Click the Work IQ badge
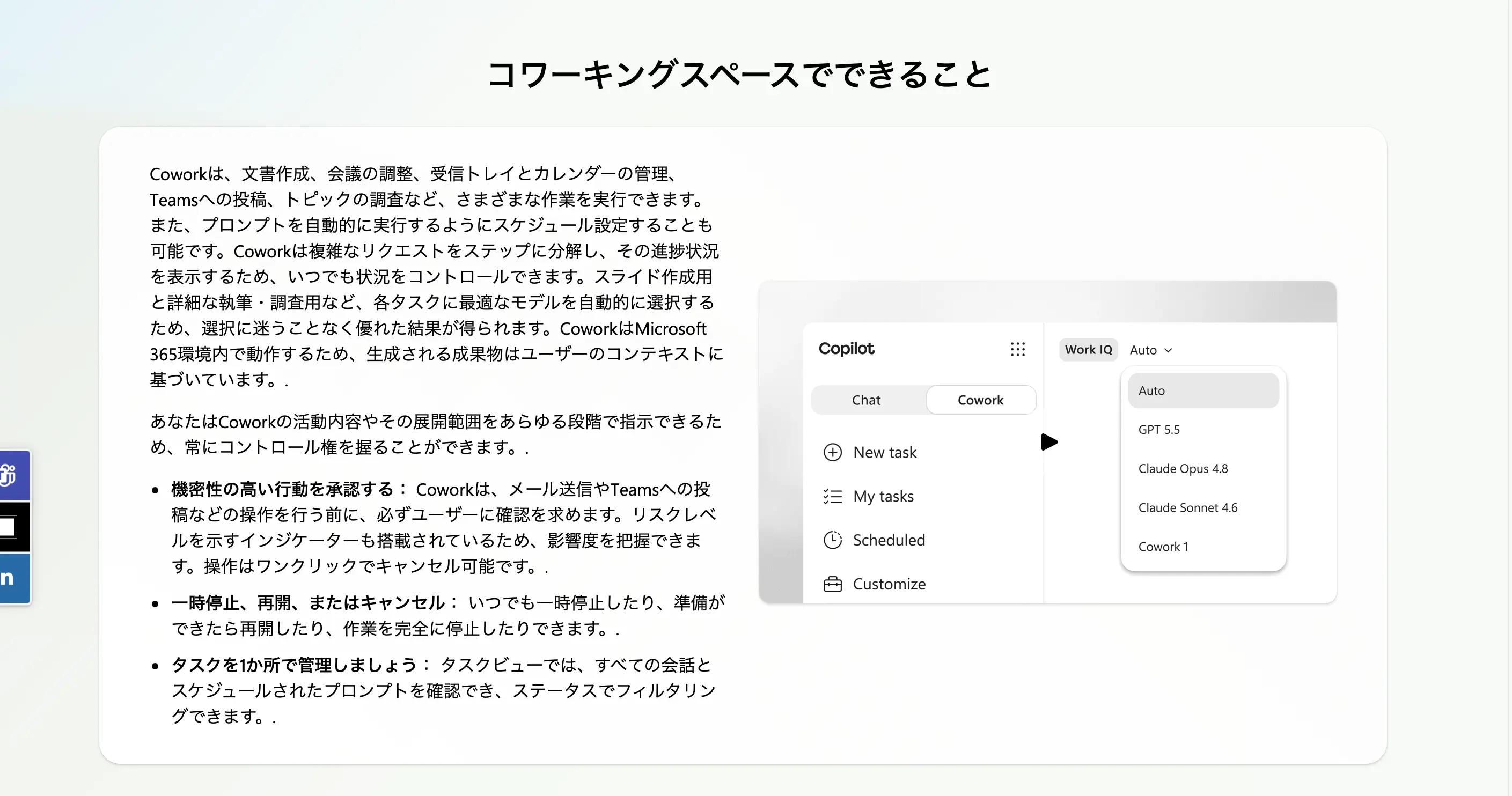 [x=1088, y=350]
